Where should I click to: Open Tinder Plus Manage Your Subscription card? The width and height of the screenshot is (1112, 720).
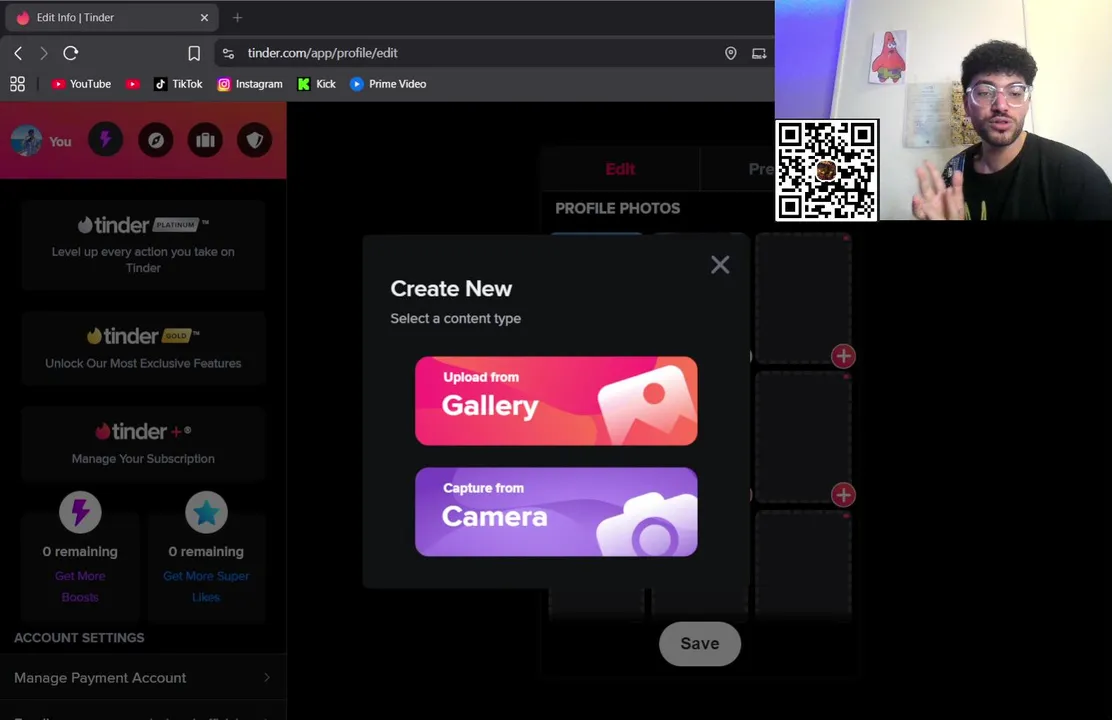pos(143,443)
